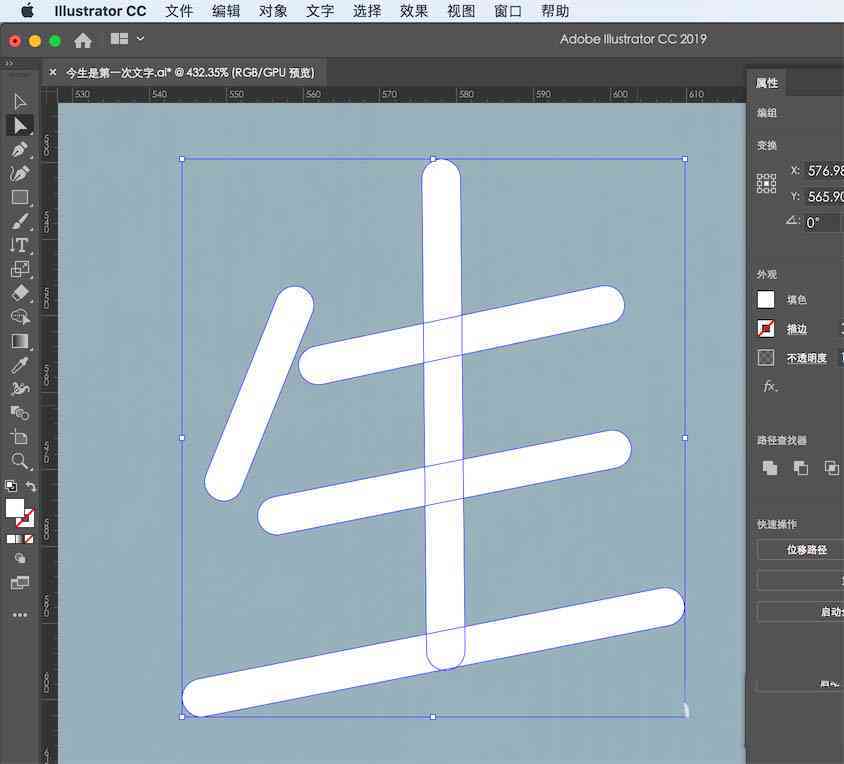This screenshot has height=764, width=844.
Task: Select the Rectangle tool
Action: pos(19,198)
